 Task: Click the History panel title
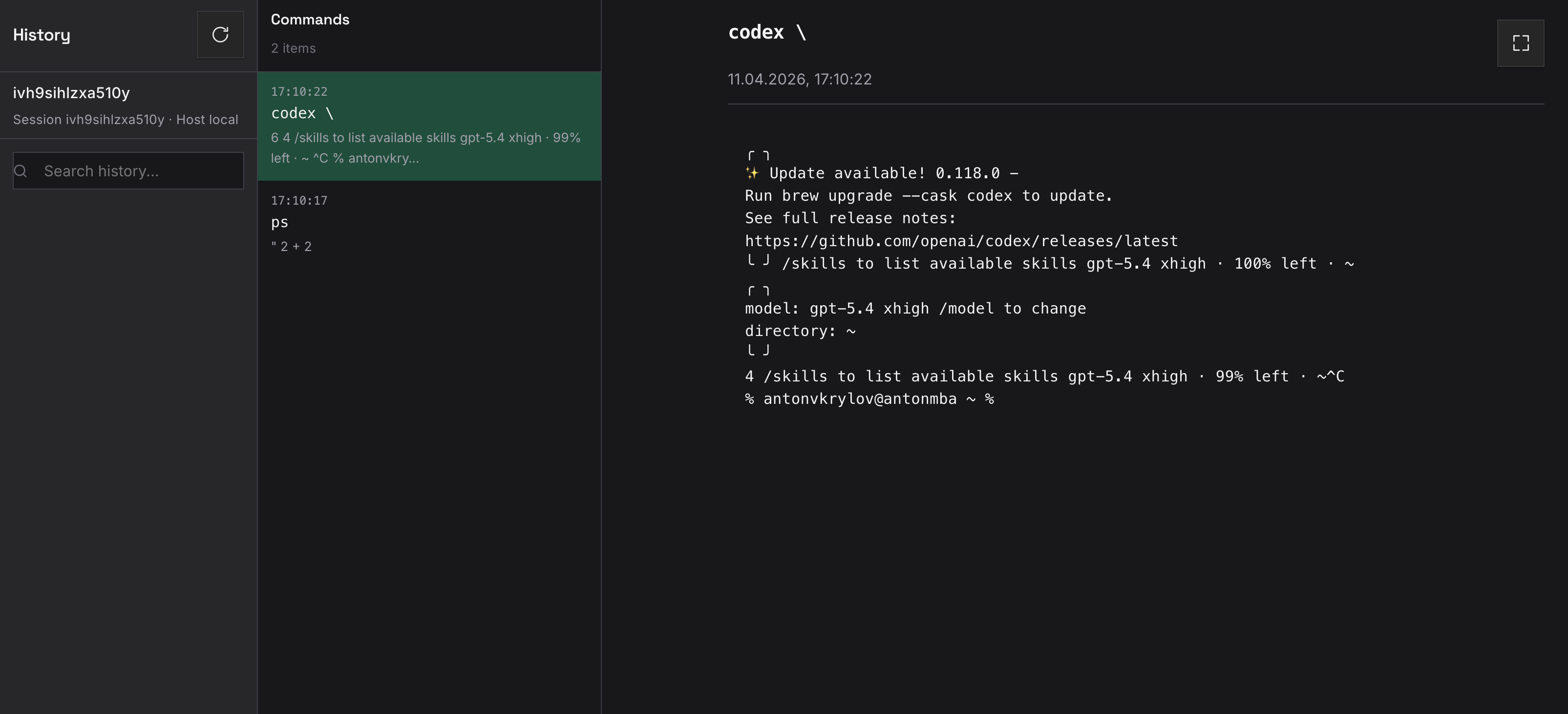(x=42, y=35)
